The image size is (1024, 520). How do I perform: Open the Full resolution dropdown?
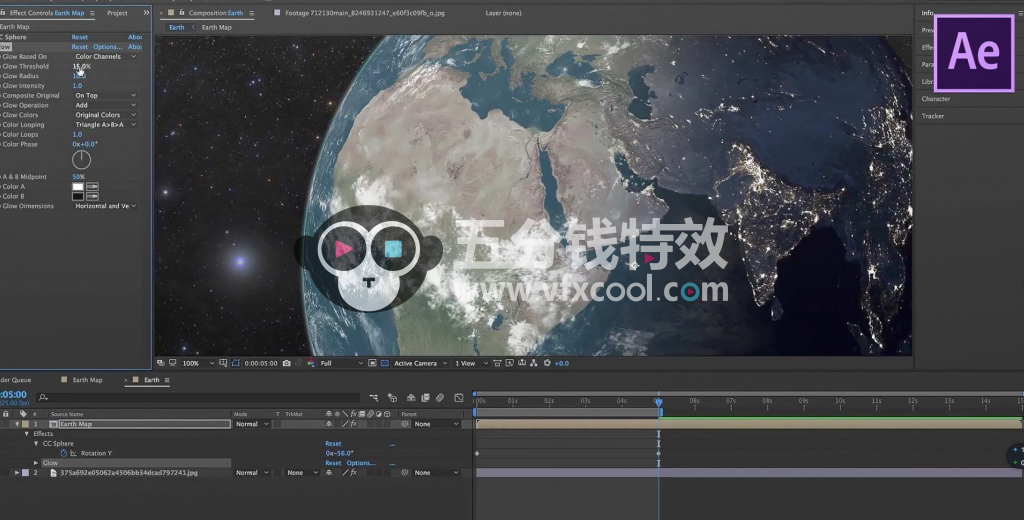341,363
